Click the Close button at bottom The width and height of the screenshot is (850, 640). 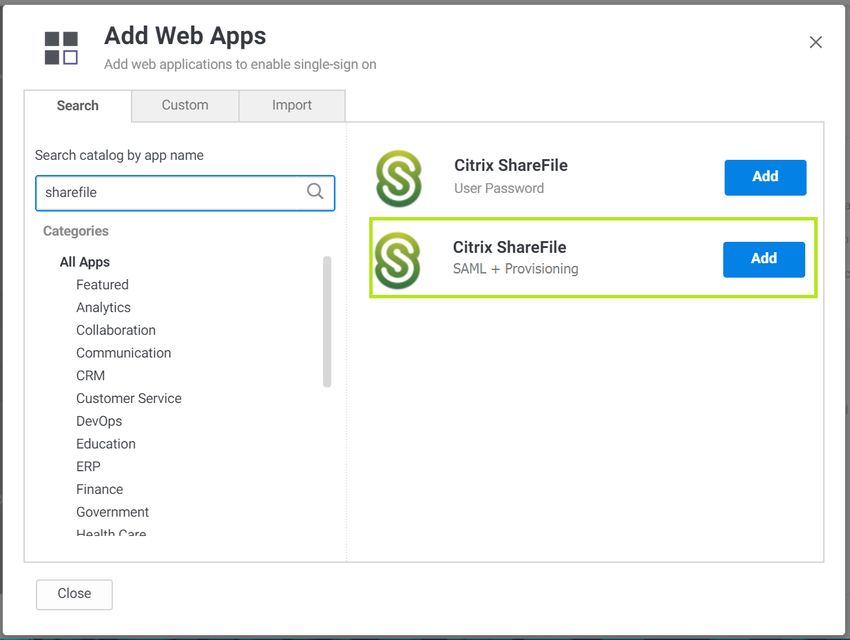click(x=74, y=594)
